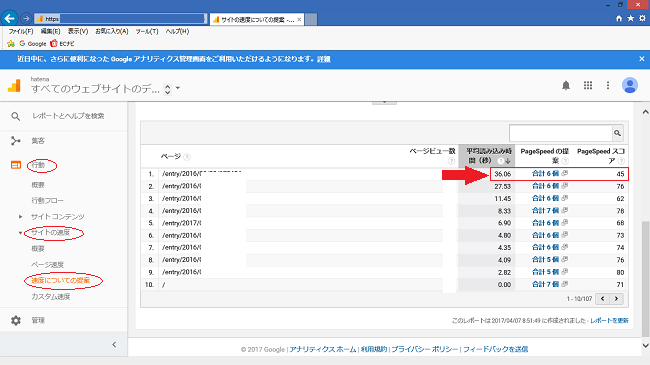
Task: Click the add-to-favorites star icon in bookmarks bar
Action: 11,44
